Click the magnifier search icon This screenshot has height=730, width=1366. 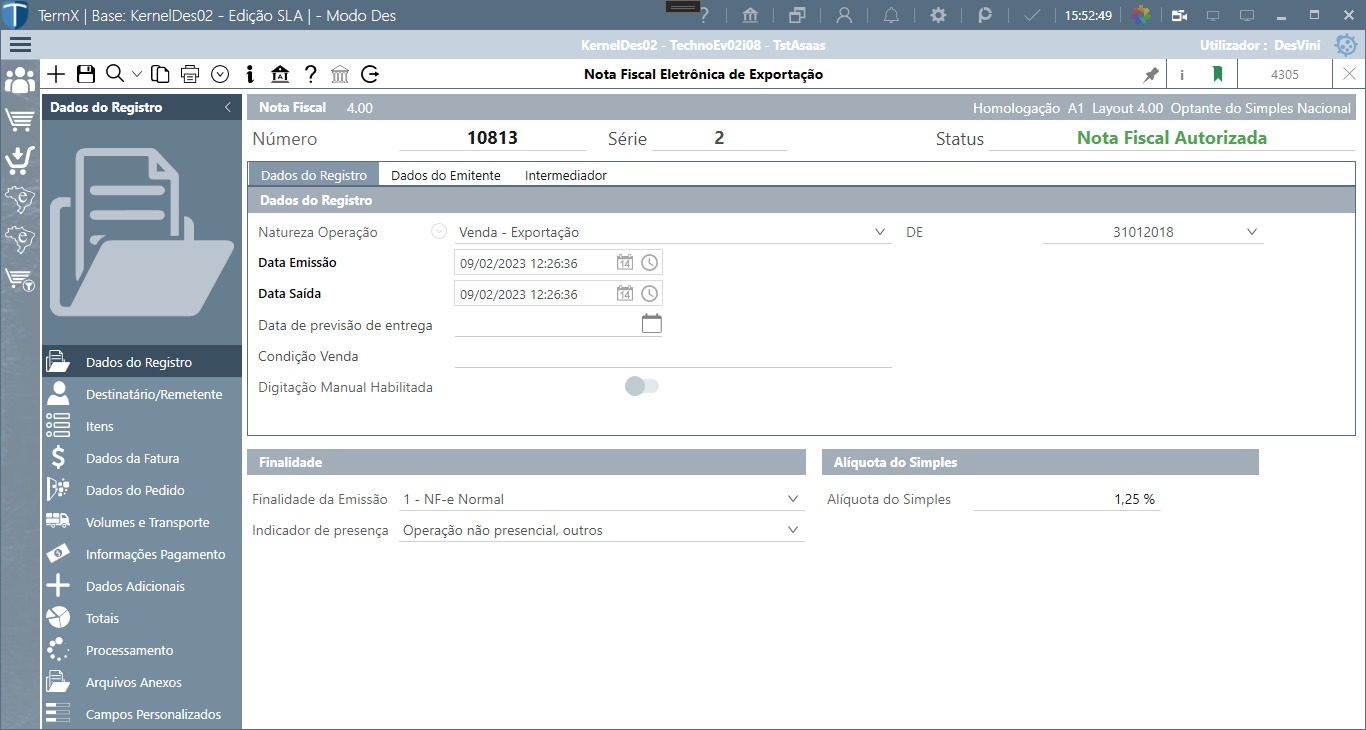(x=114, y=74)
